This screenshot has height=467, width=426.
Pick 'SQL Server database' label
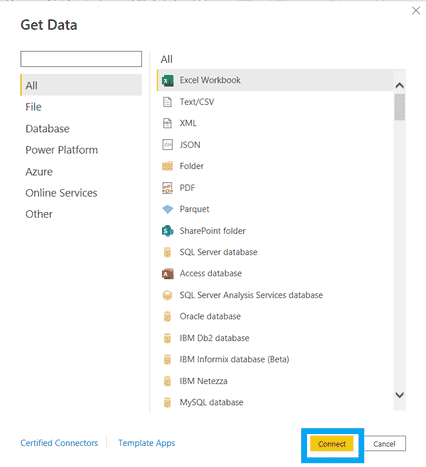[218, 252]
